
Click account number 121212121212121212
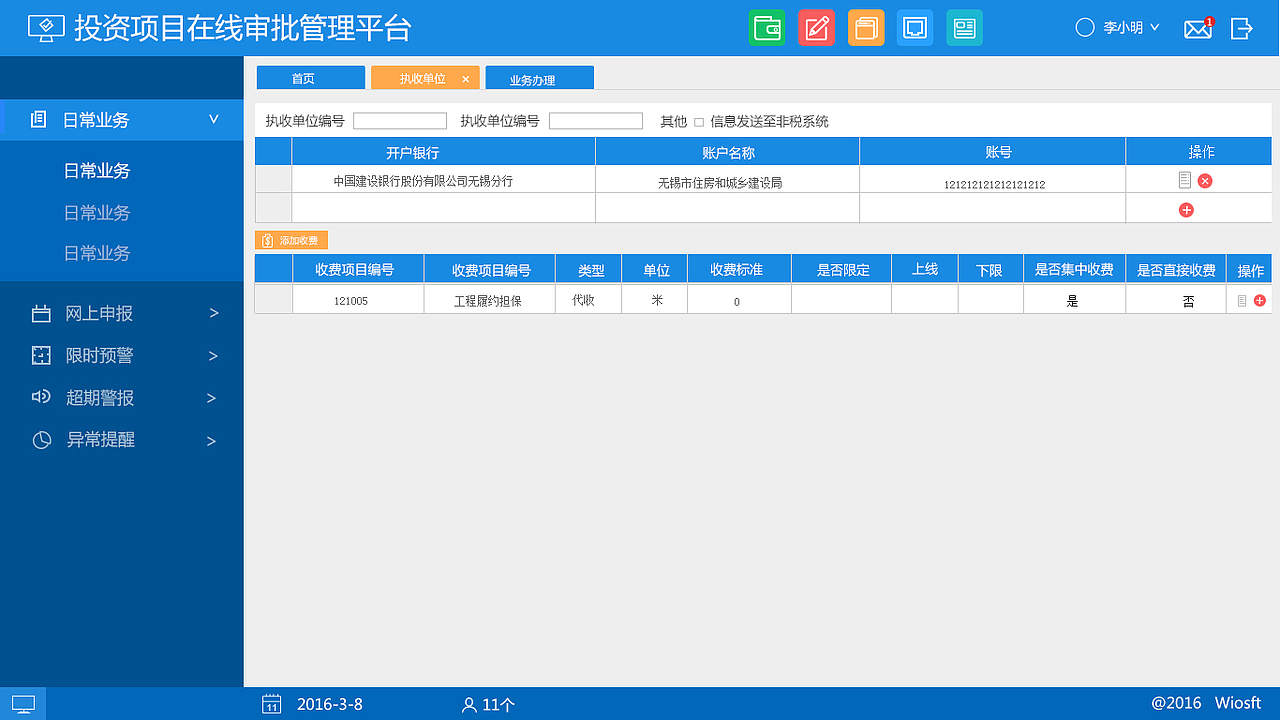click(x=995, y=185)
